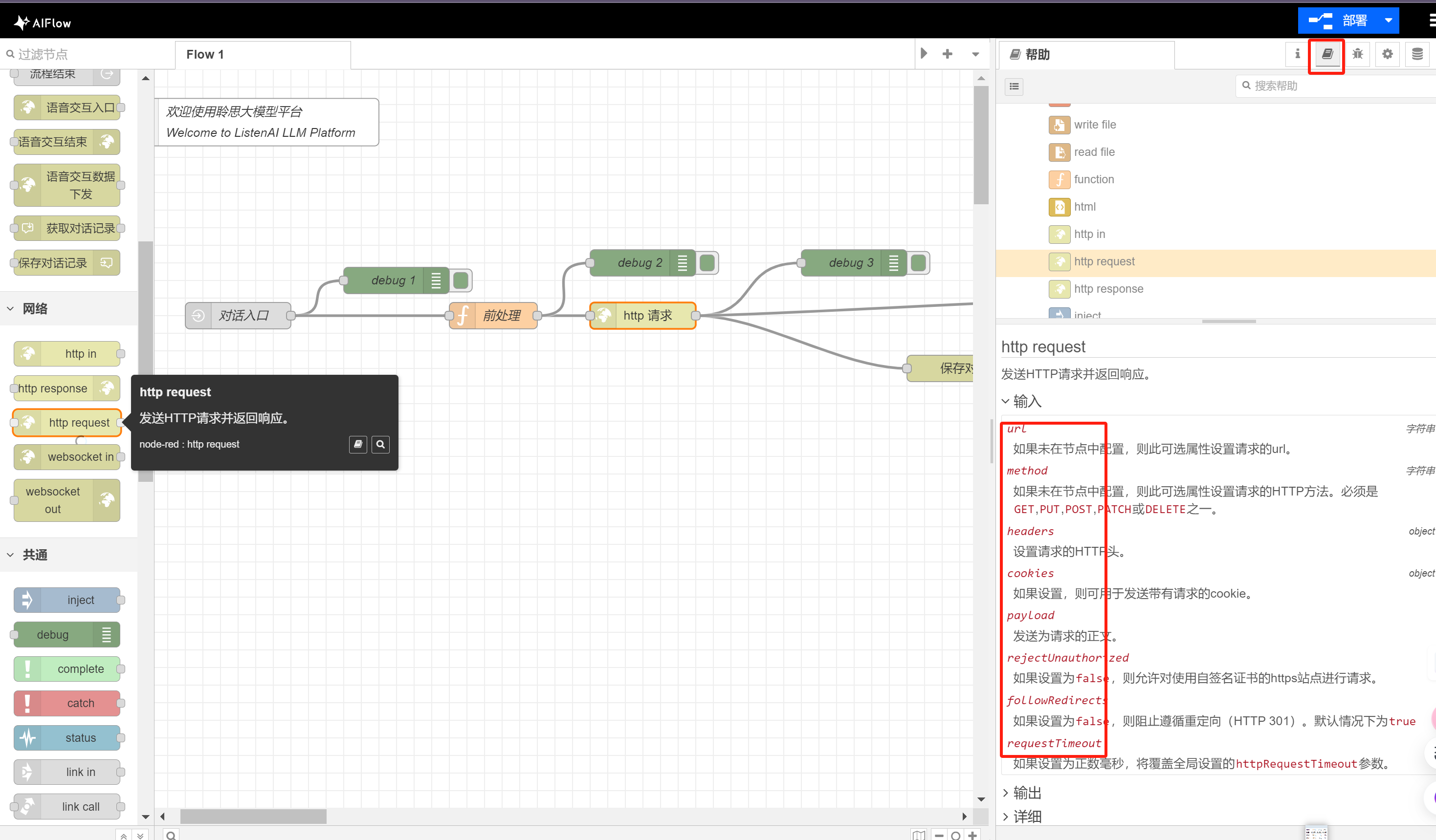
Task: Open the context data sidebar tab
Action: click(1417, 54)
